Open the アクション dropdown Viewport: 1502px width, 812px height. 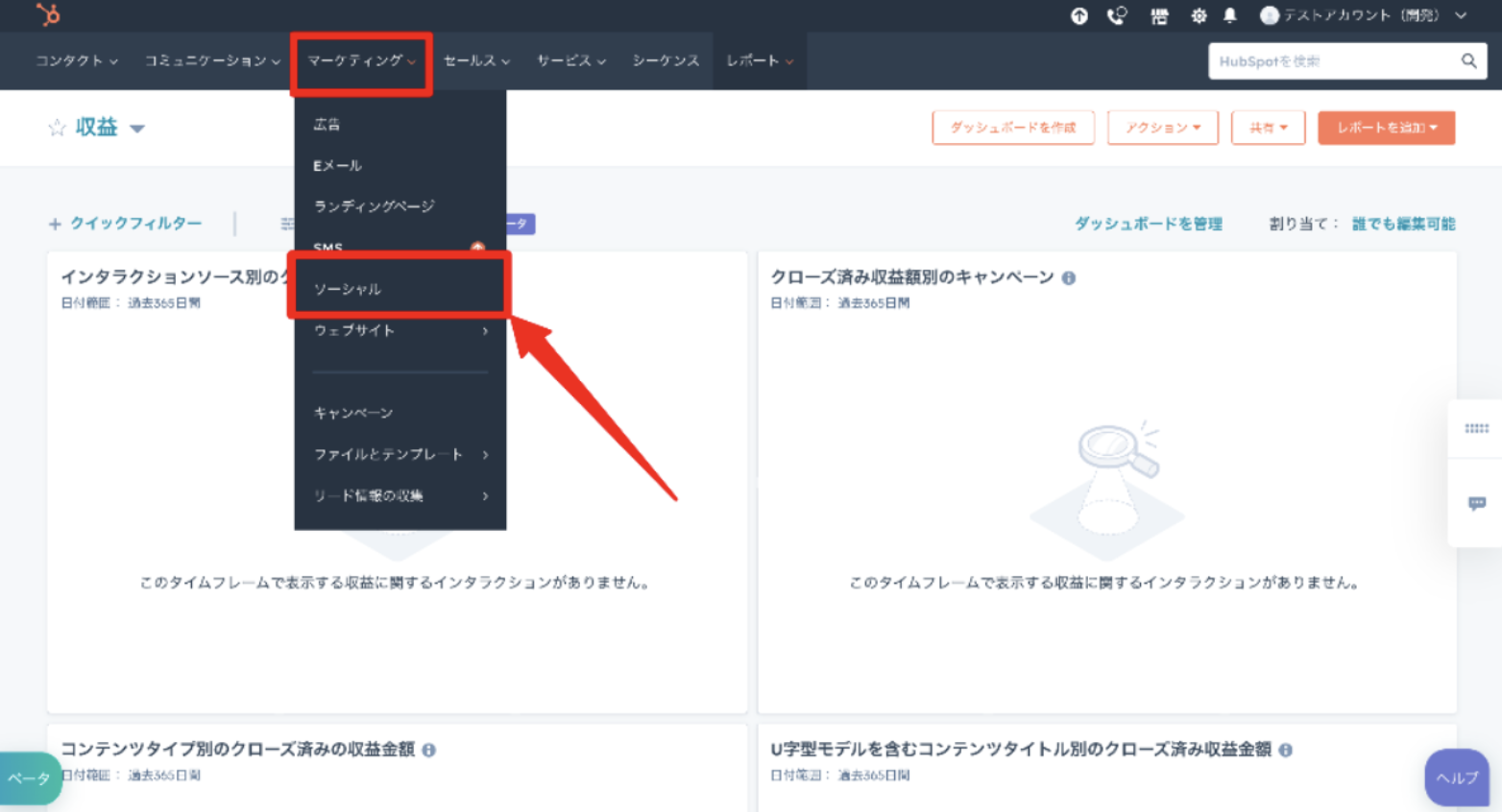pos(1162,127)
